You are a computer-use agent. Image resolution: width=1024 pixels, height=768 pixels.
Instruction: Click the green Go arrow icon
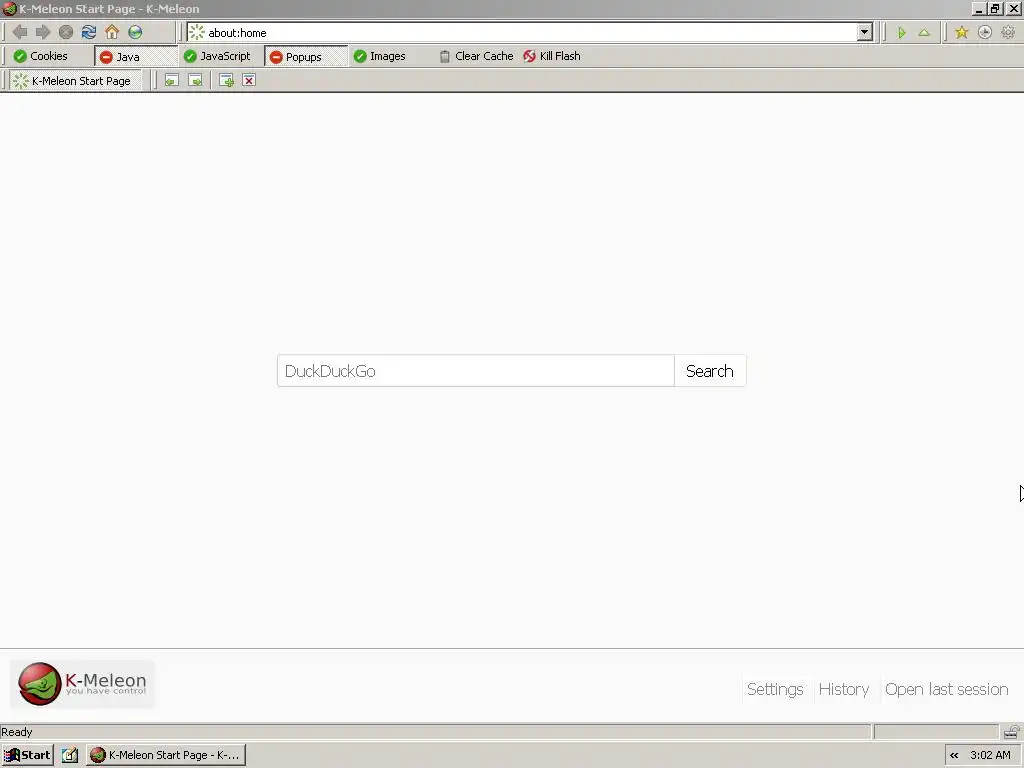pos(902,33)
